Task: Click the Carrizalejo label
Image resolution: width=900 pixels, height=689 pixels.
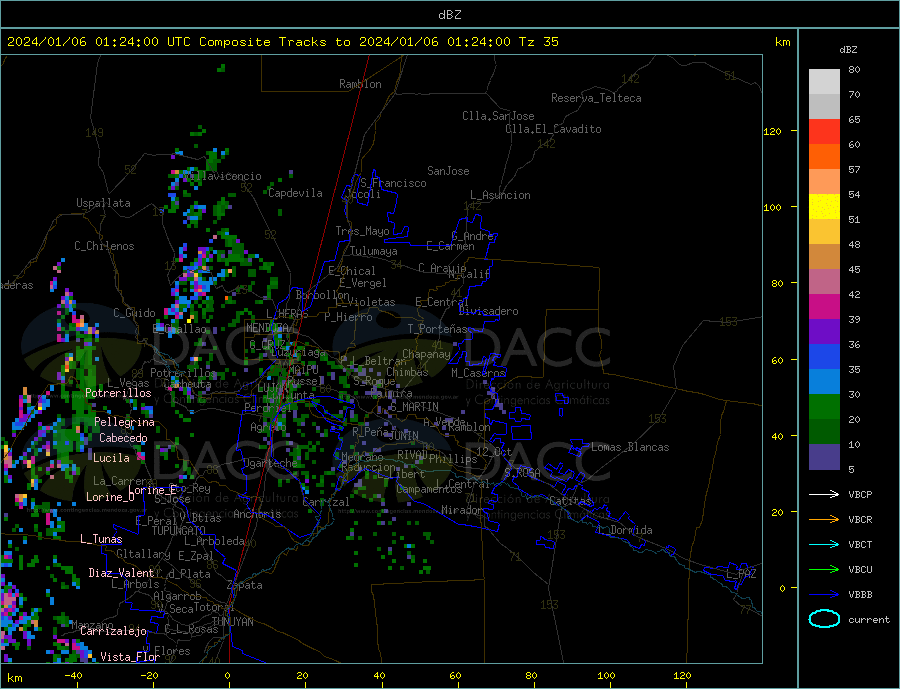Action: pyautogui.click(x=113, y=631)
